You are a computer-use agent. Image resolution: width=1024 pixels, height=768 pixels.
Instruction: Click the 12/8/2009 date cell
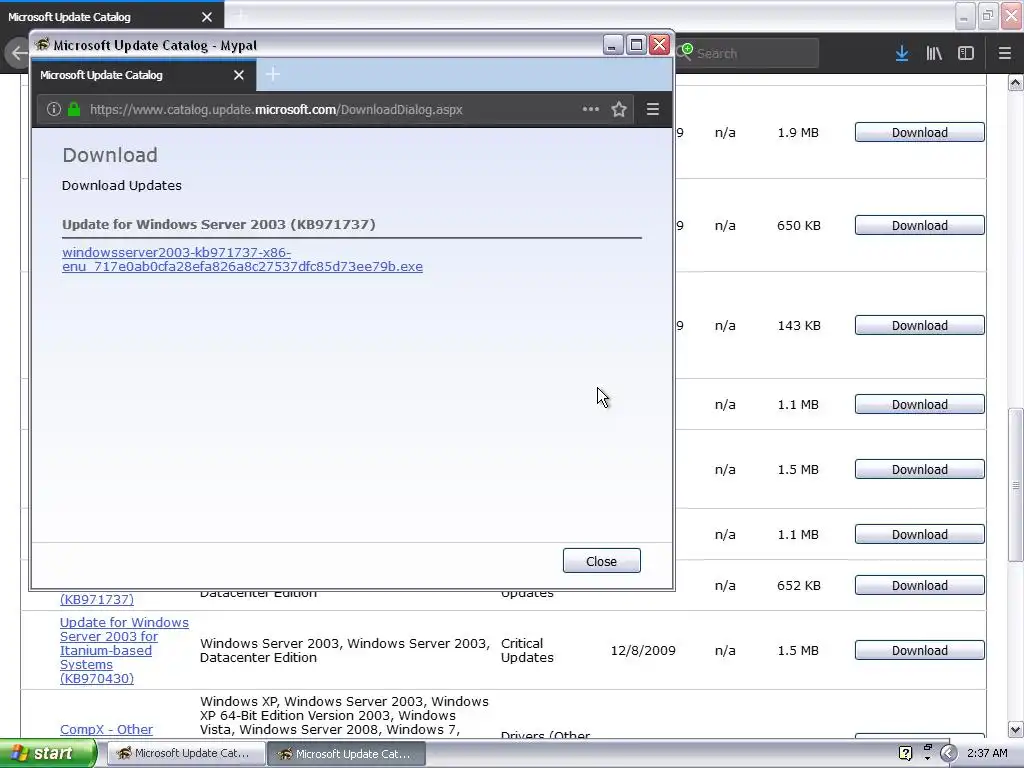tap(643, 650)
